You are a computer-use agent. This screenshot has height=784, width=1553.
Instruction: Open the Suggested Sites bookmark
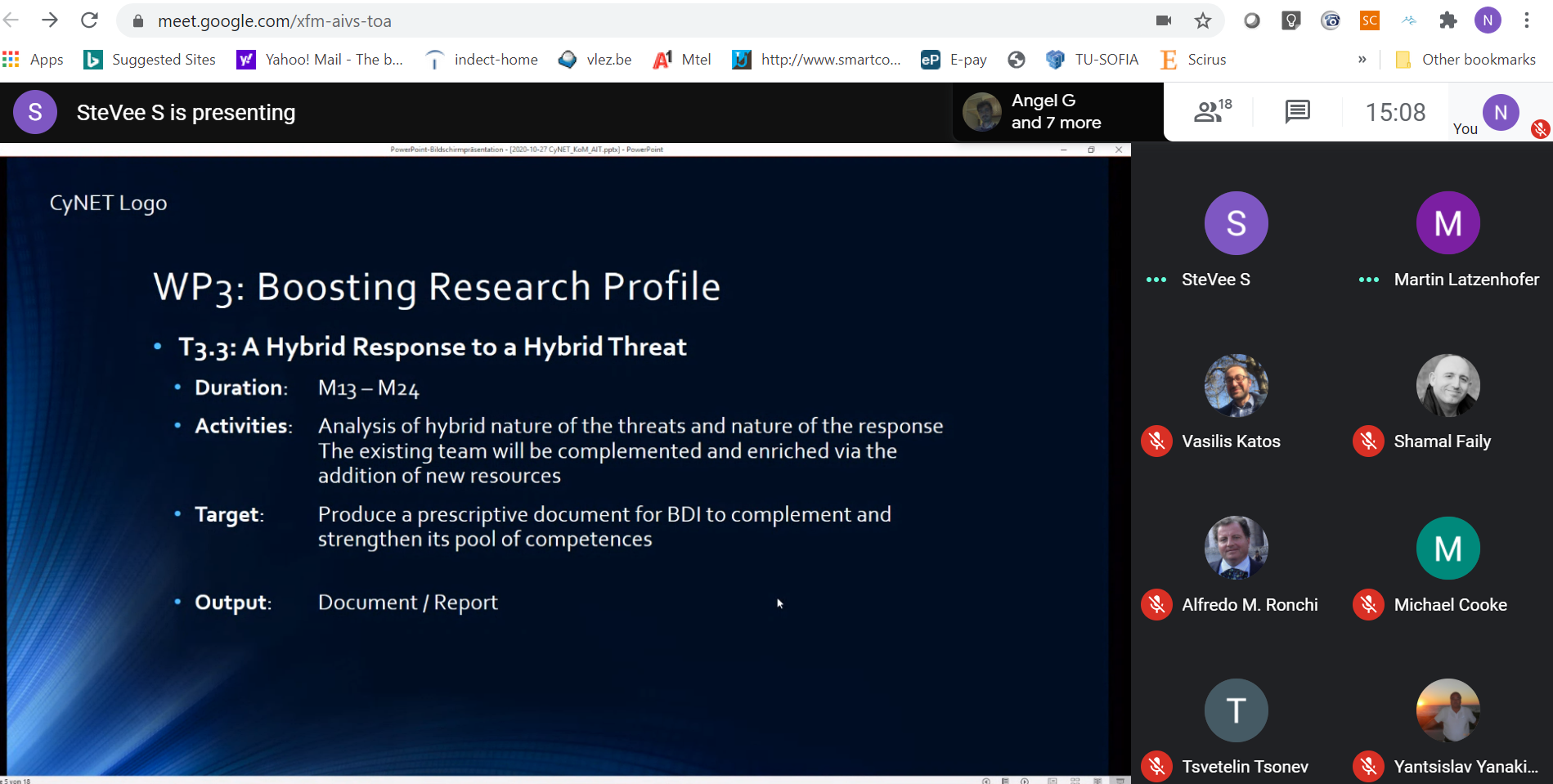pos(150,60)
